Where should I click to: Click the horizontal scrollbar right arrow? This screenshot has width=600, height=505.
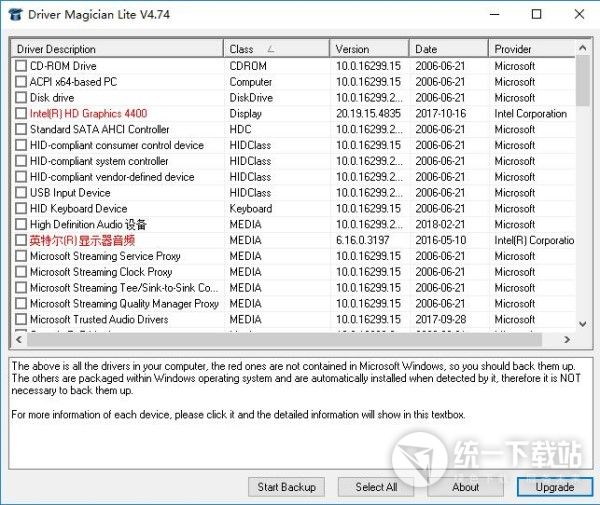pos(567,339)
